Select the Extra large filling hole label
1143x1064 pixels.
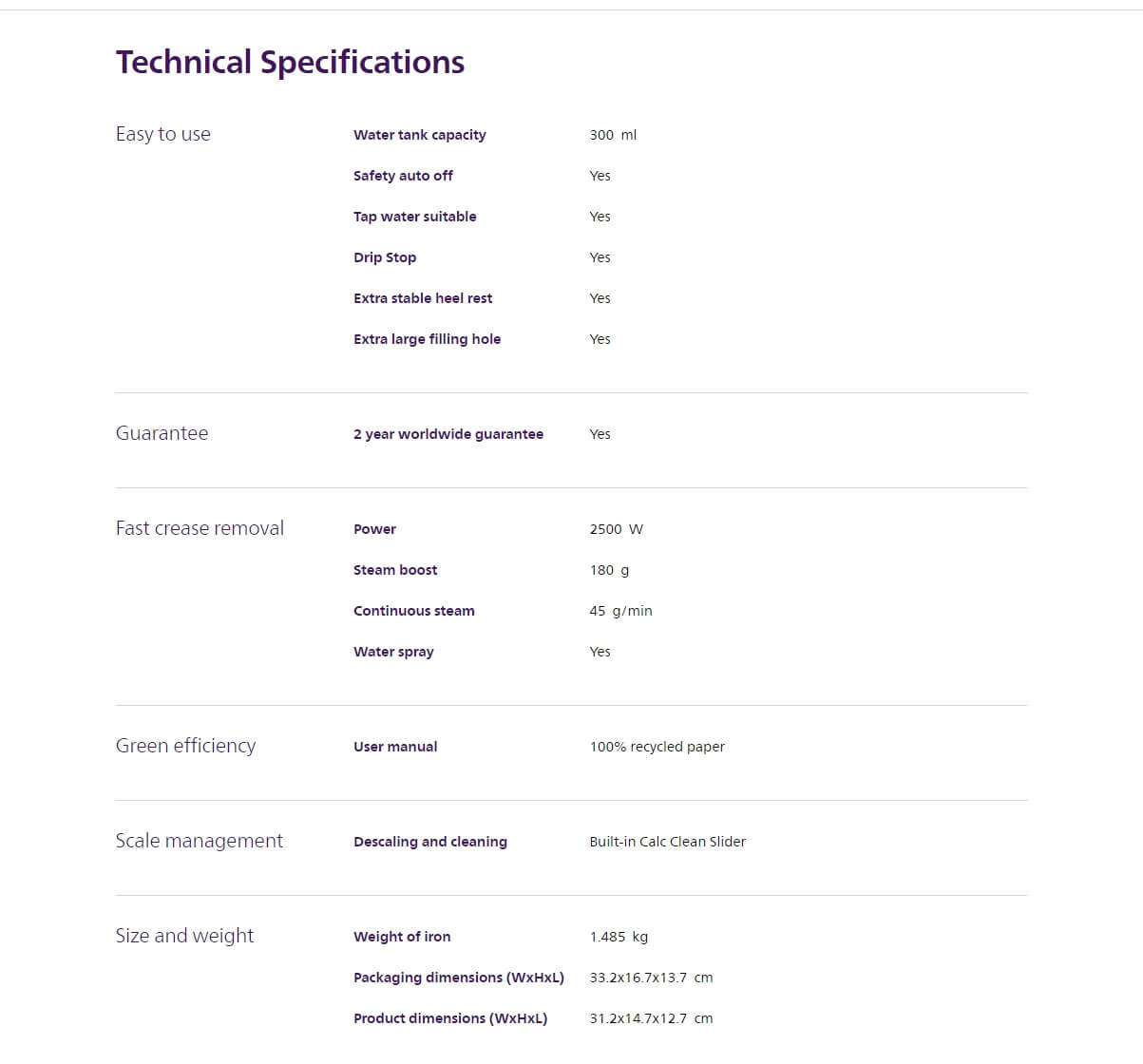427,339
